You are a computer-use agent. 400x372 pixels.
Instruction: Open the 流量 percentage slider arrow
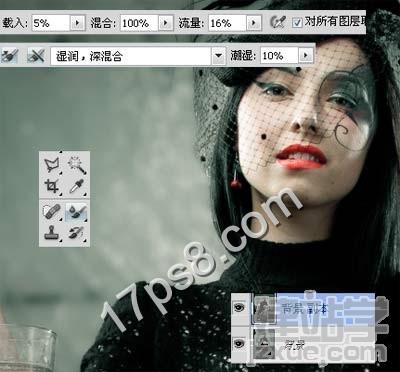pos(253,23)
